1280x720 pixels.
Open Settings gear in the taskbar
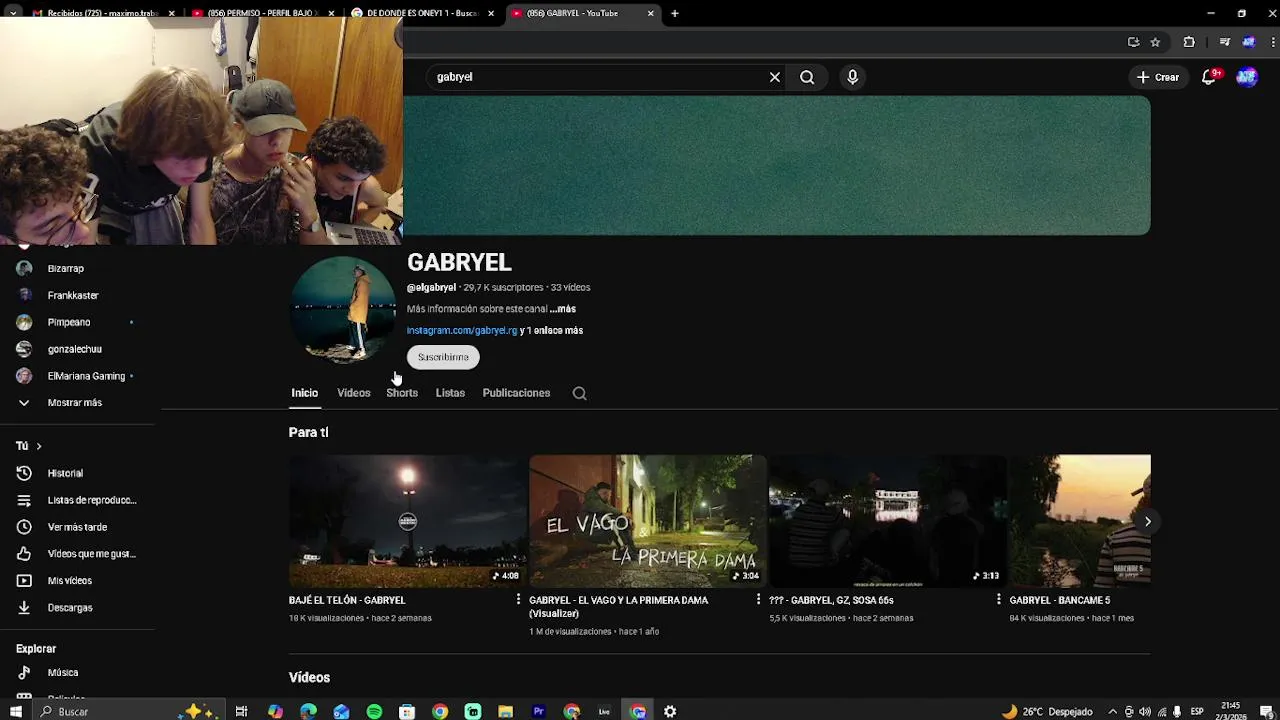670,711
